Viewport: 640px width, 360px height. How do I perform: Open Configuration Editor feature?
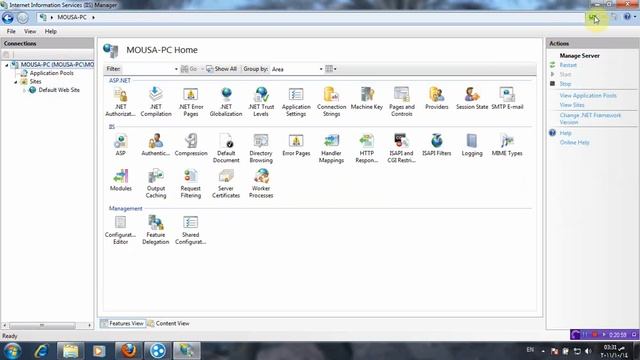click(x=120, y=230)
